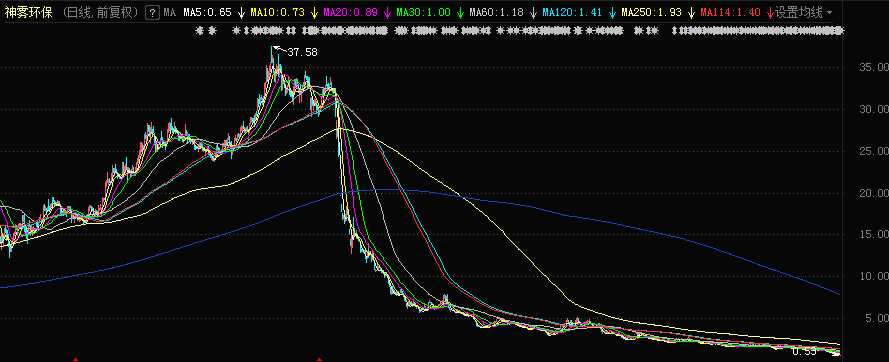Image resolution: width=889 pixels, height=362 pixels.
Task: Click the MA indicator label
Action: point(169,12)
